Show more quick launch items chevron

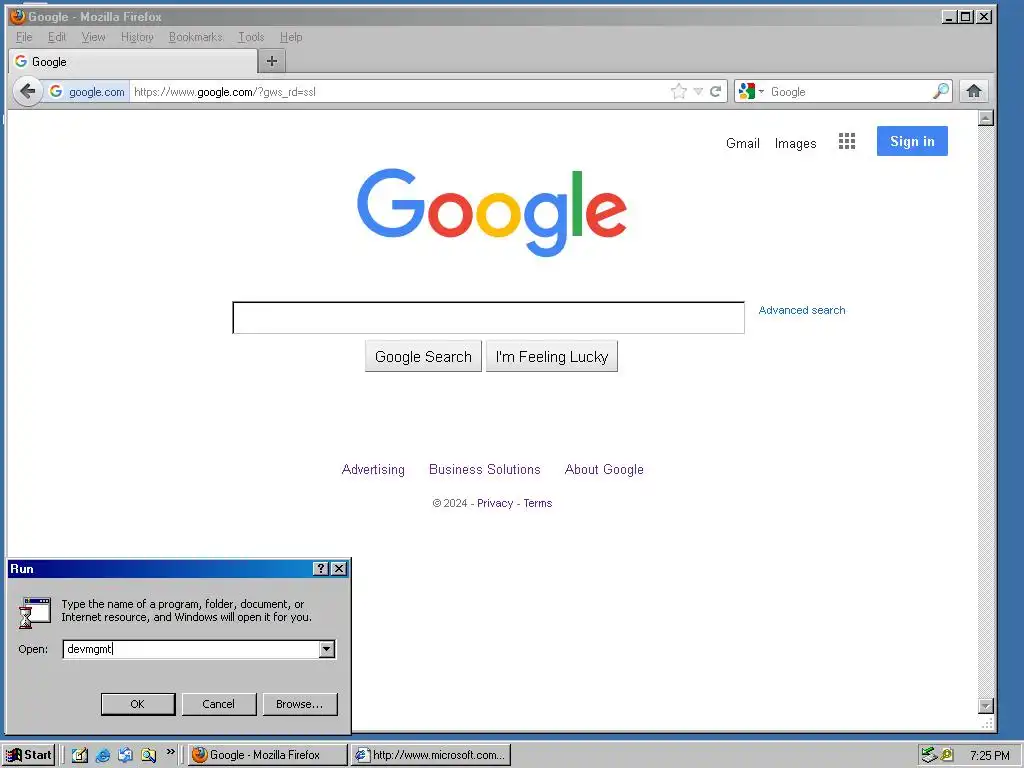170,752
